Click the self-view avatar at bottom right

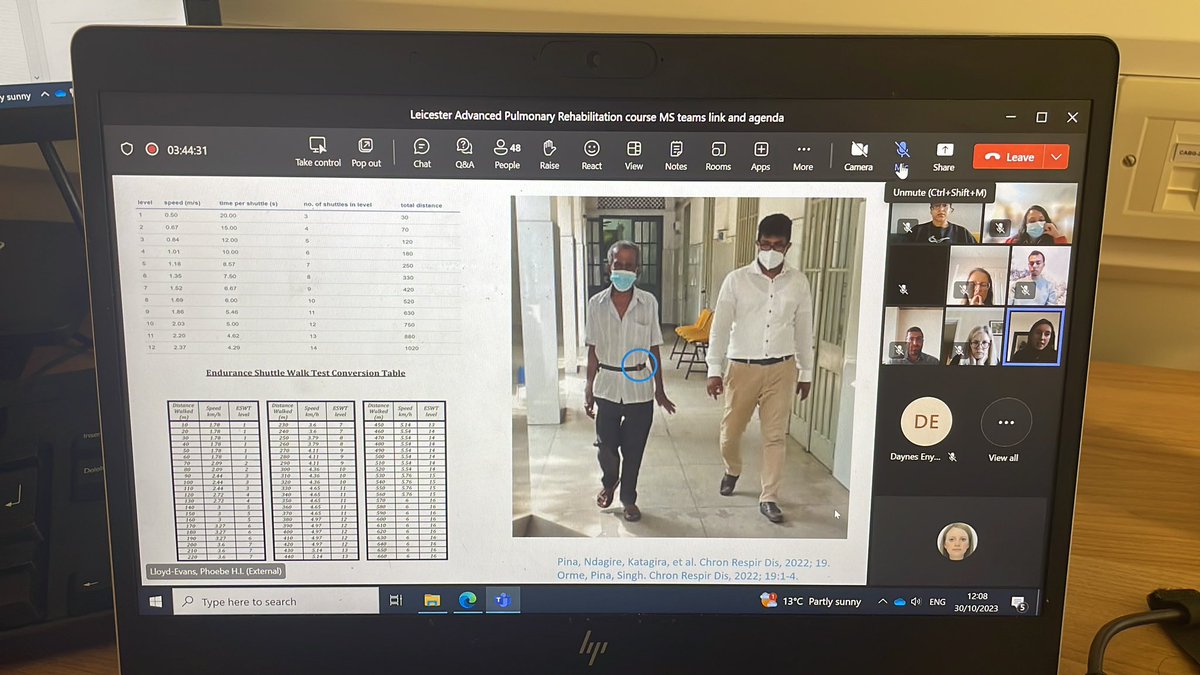point(955,541)
